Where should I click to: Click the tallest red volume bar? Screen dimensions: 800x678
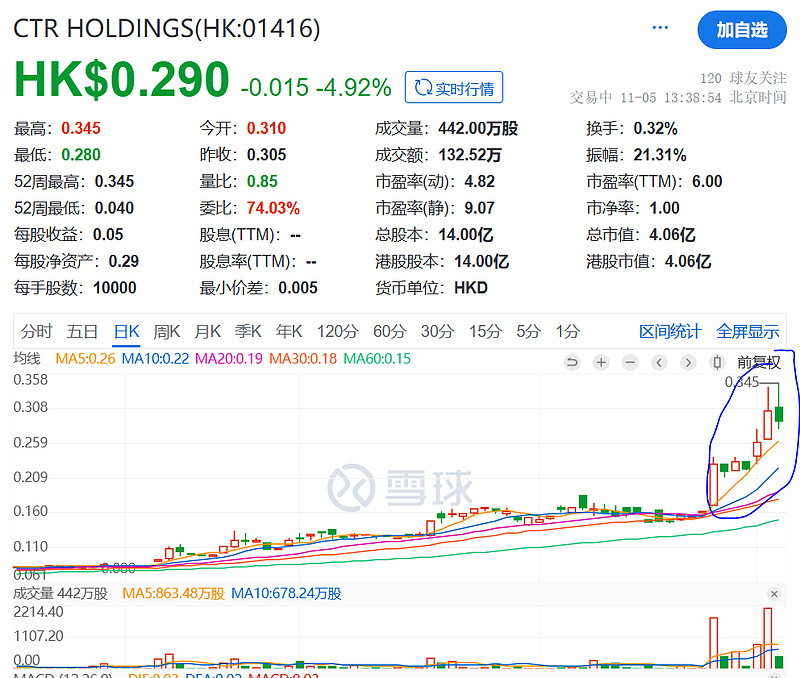point(767,638)
